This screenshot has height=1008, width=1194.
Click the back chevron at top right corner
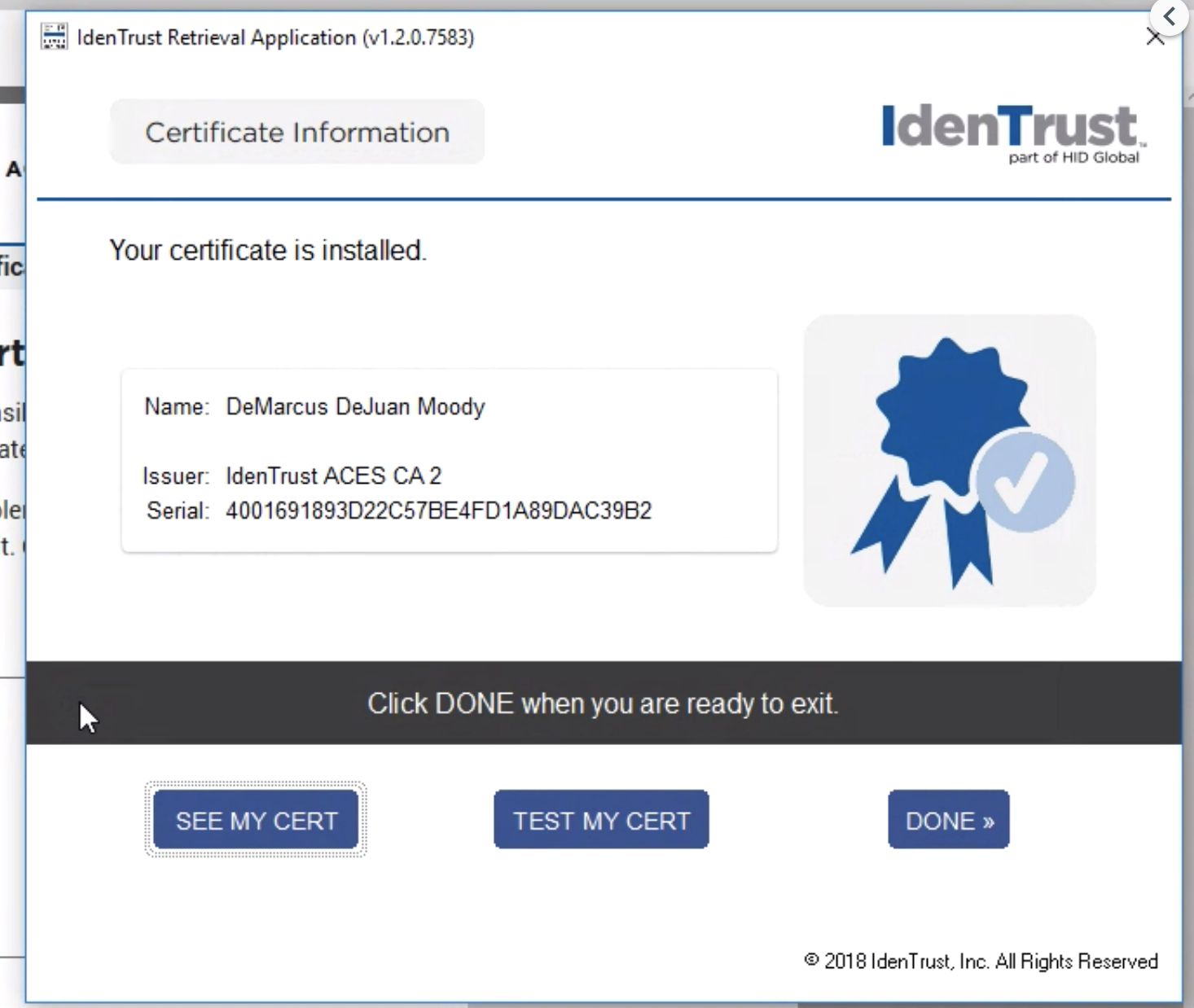point(1170,16)
